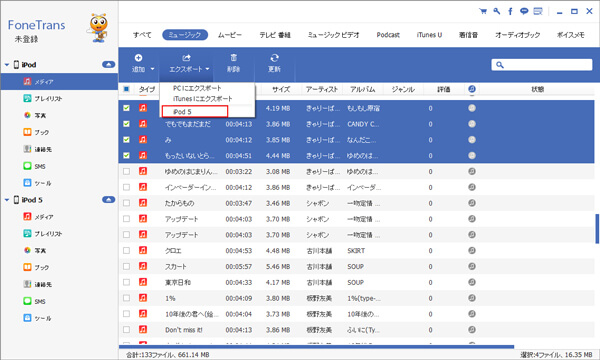Viewport: 600px width, 360px height.
Task: Open the menu icon beside the feedback bubble
Action: (x=538, y=11)
